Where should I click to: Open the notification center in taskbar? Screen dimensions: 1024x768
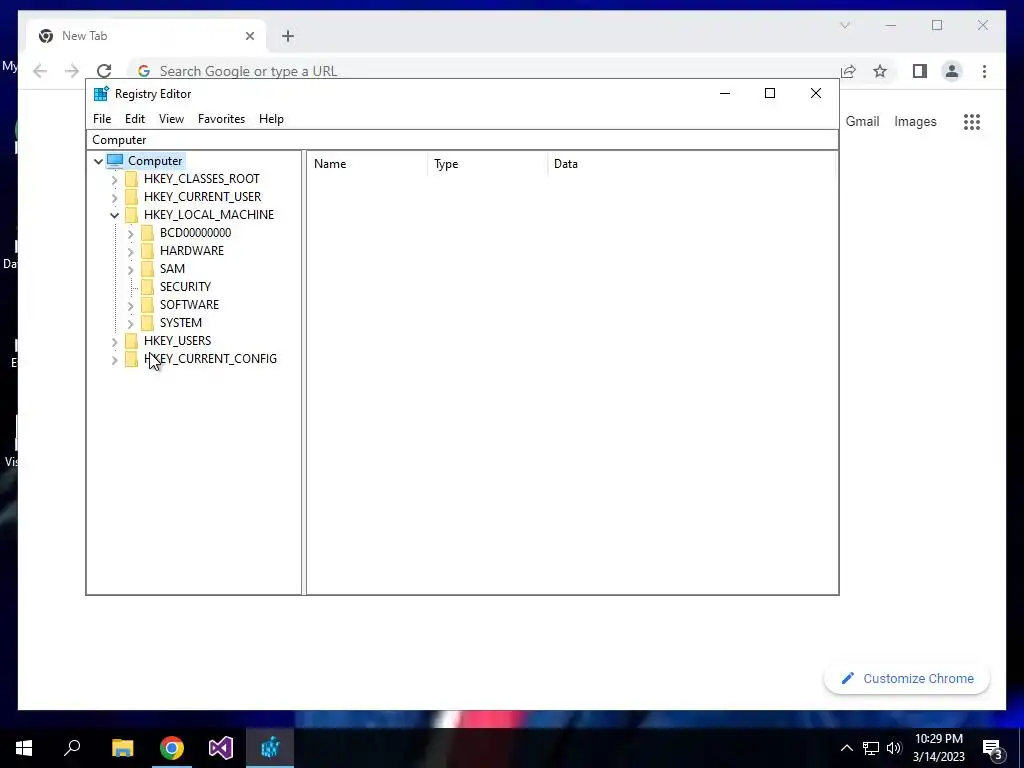point(993,749)
